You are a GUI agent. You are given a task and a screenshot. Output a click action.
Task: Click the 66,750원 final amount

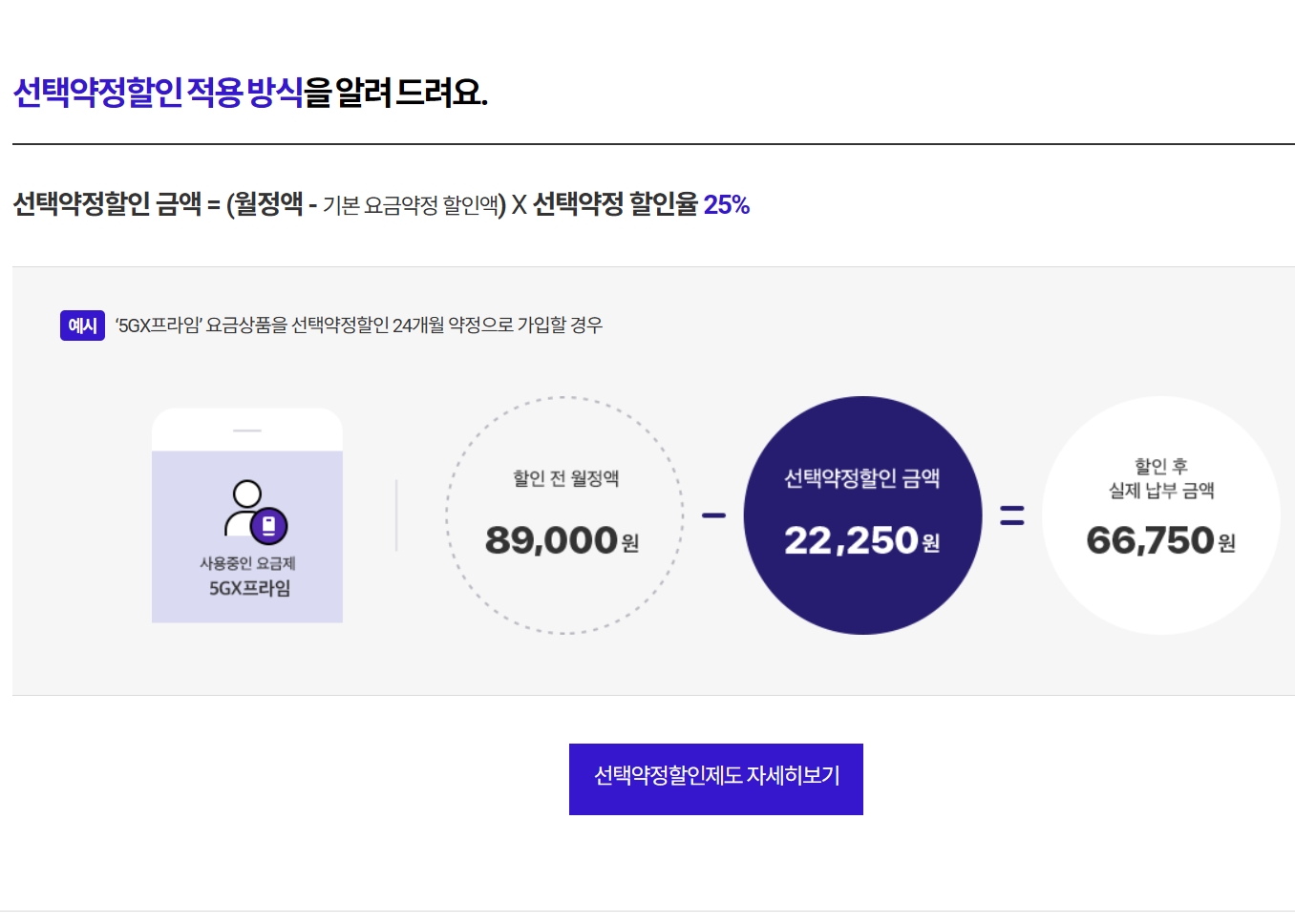point(1160,541)
